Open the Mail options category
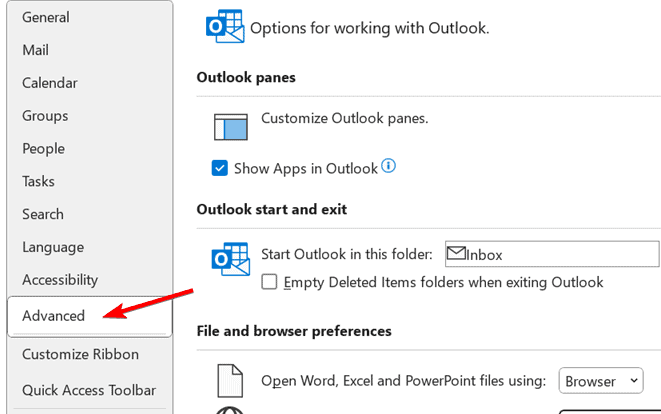The image size is (661, 414). tap(35, 50)
